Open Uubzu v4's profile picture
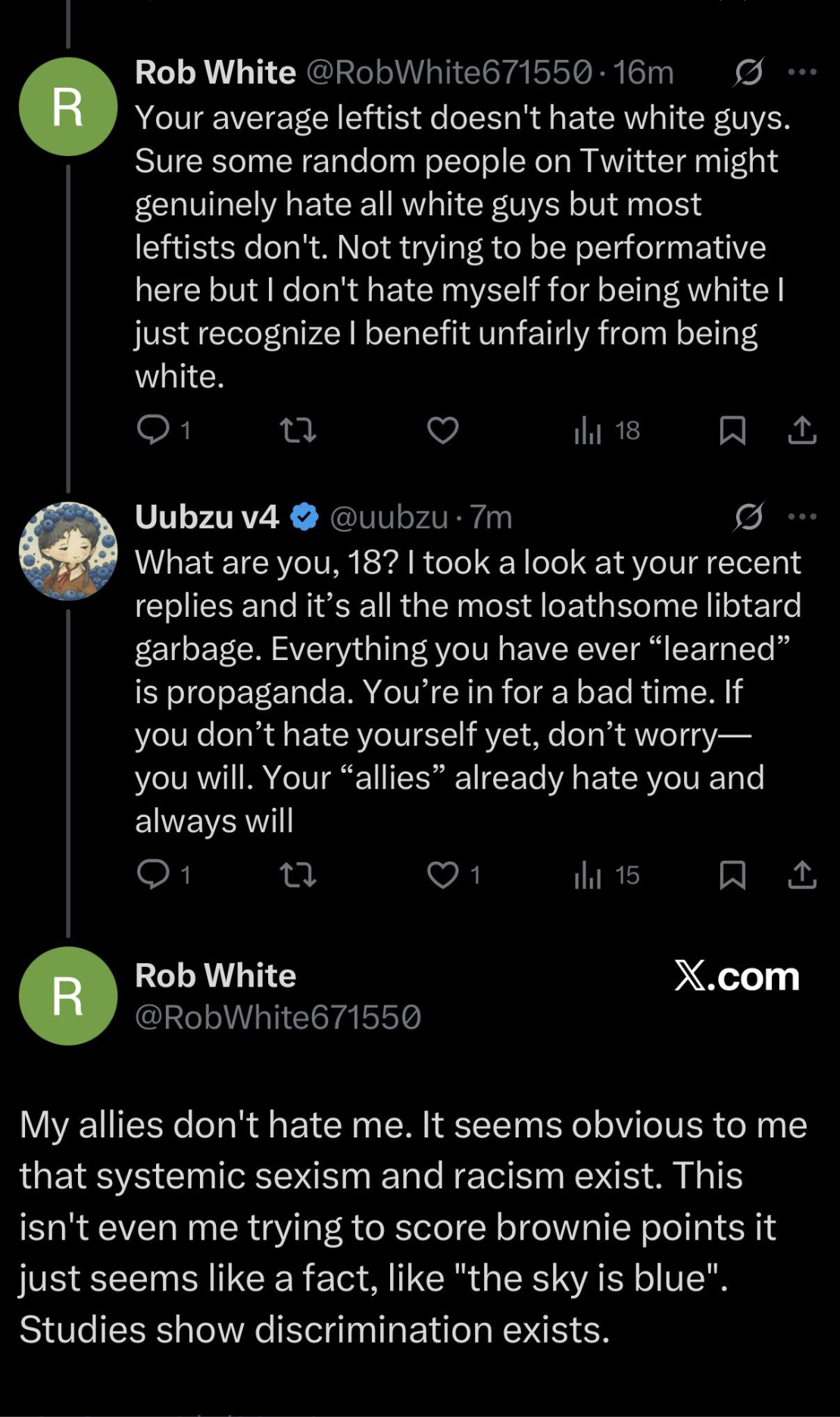This screenshot has width=840, height=1417. pos(68,551)
